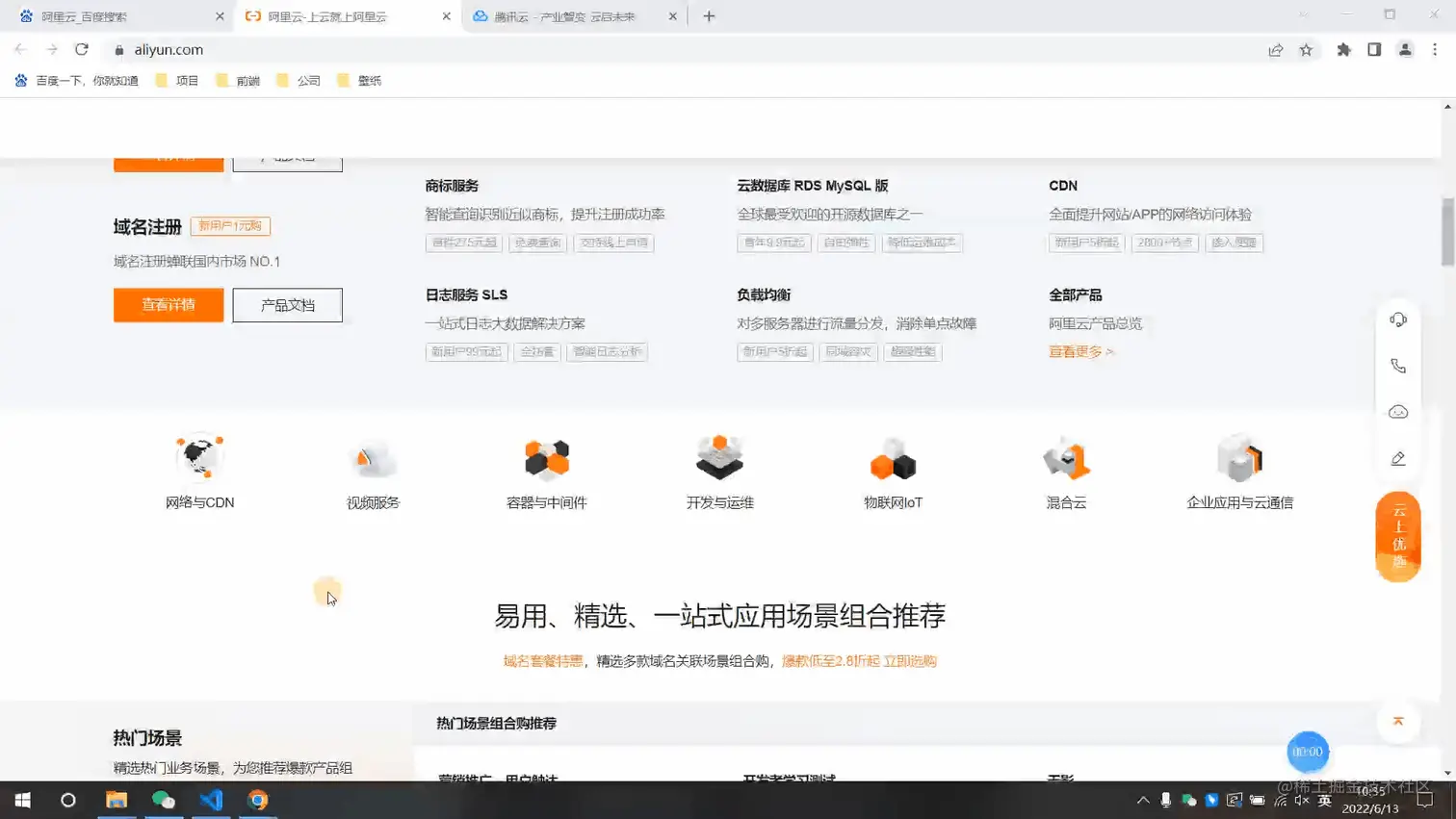
Task: Open customer service via the headset icon
Action: [1397, 320]
